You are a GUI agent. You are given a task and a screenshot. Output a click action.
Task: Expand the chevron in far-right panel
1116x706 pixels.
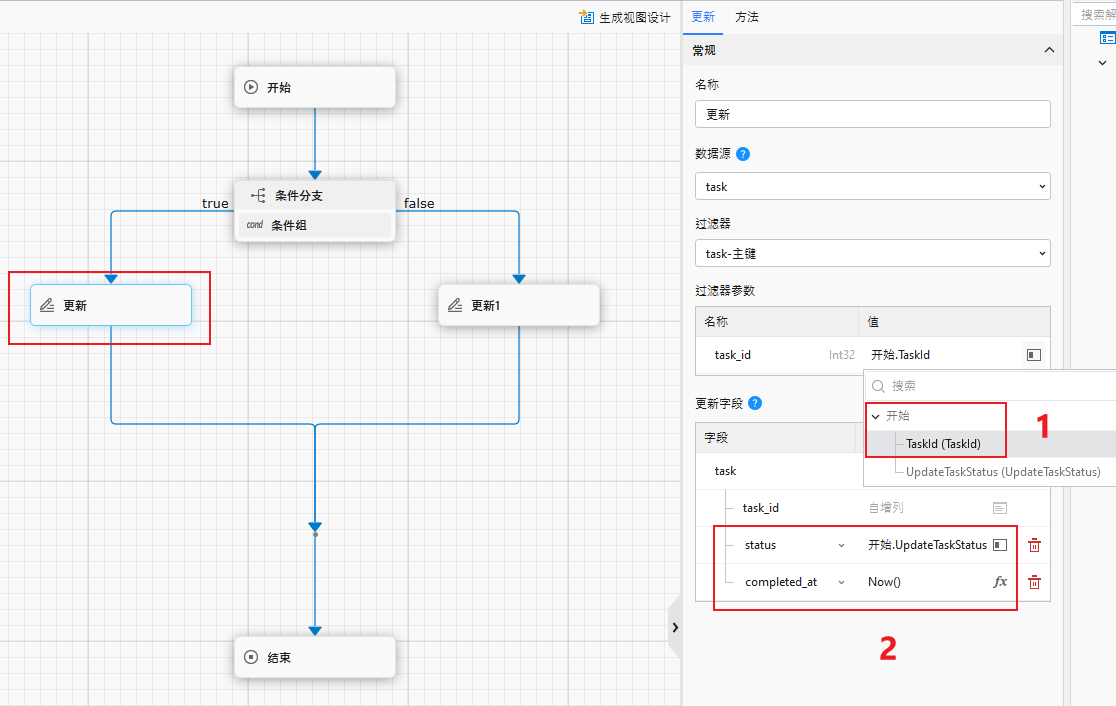(x=1102, y=63)
